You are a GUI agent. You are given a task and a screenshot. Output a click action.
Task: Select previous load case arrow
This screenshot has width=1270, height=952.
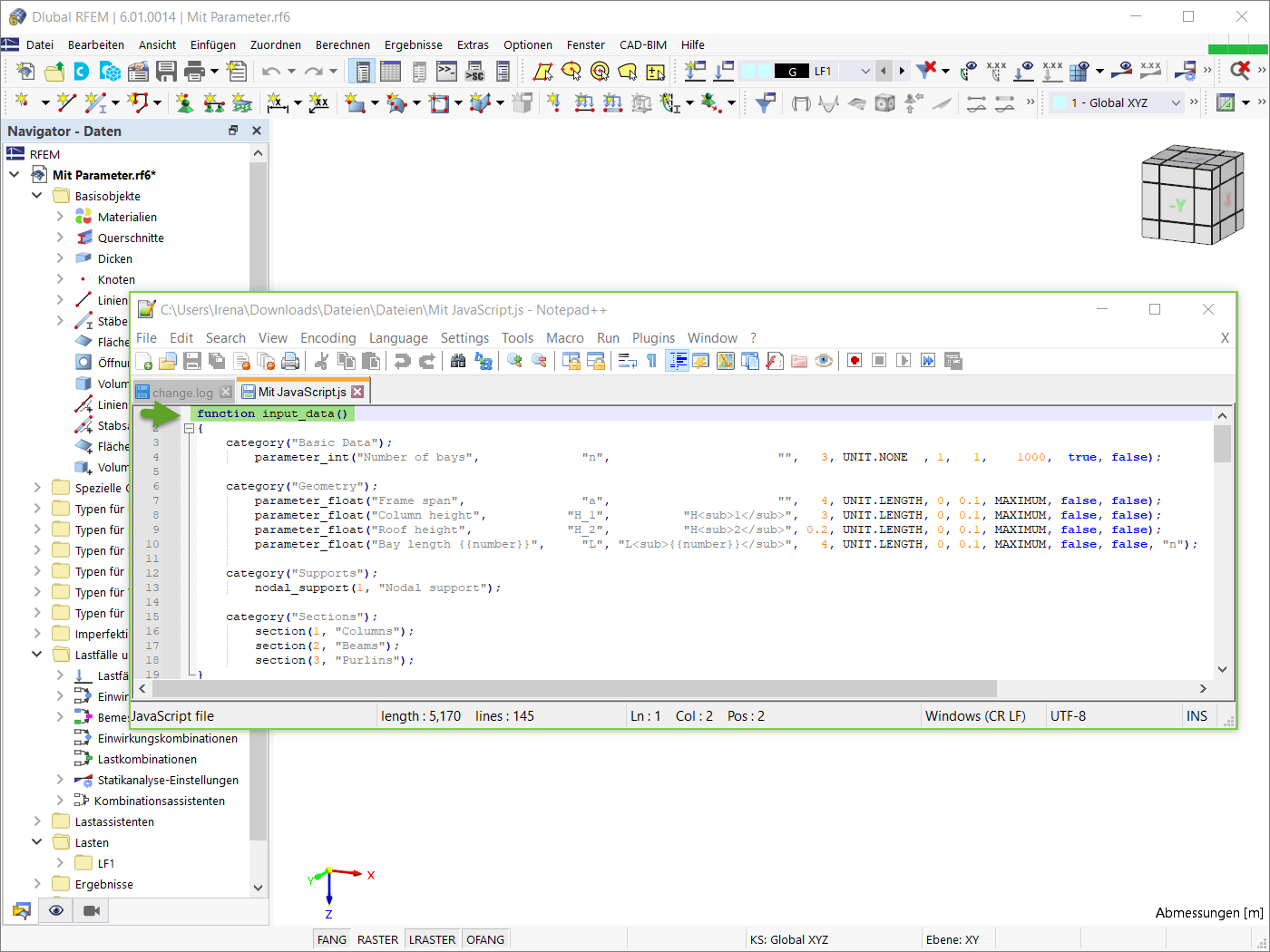pyautogui.click(x=884, y=71)
